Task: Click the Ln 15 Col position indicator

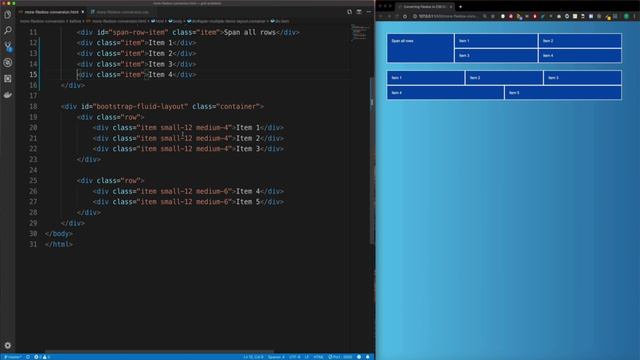Action: (253, 357)
